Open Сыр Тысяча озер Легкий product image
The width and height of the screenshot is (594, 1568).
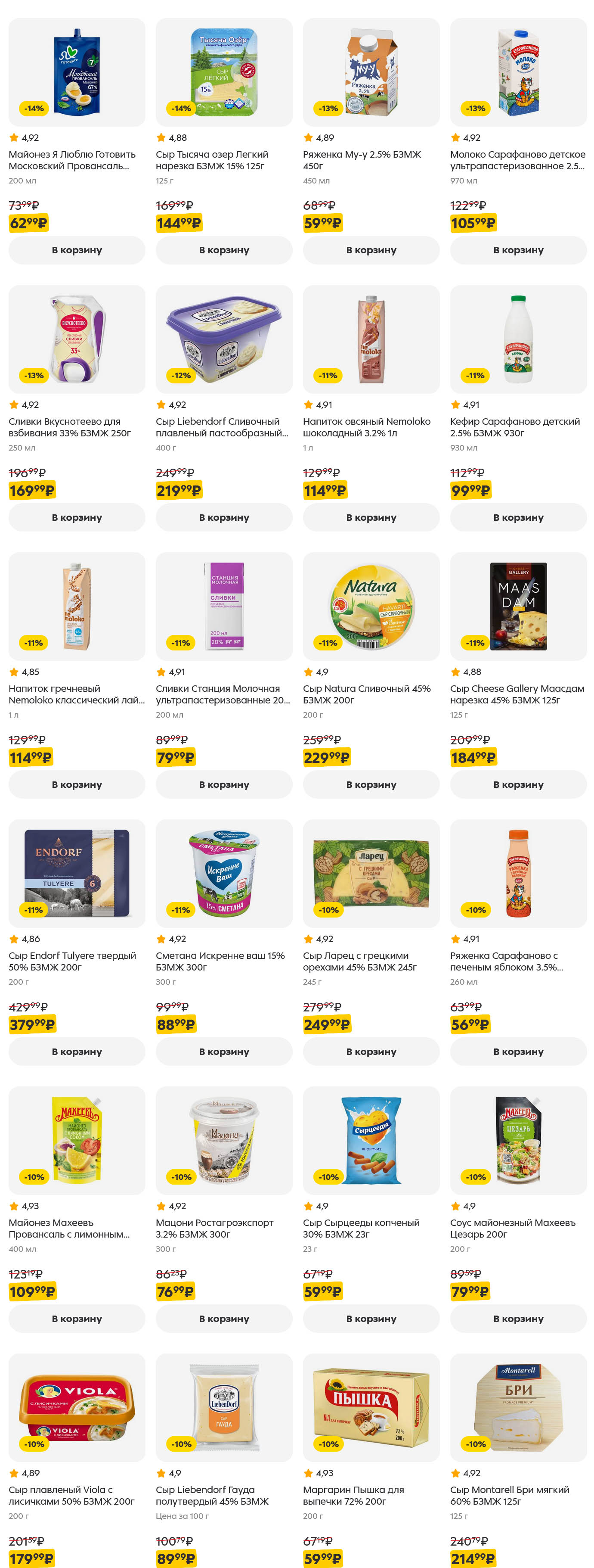(224, 72)
